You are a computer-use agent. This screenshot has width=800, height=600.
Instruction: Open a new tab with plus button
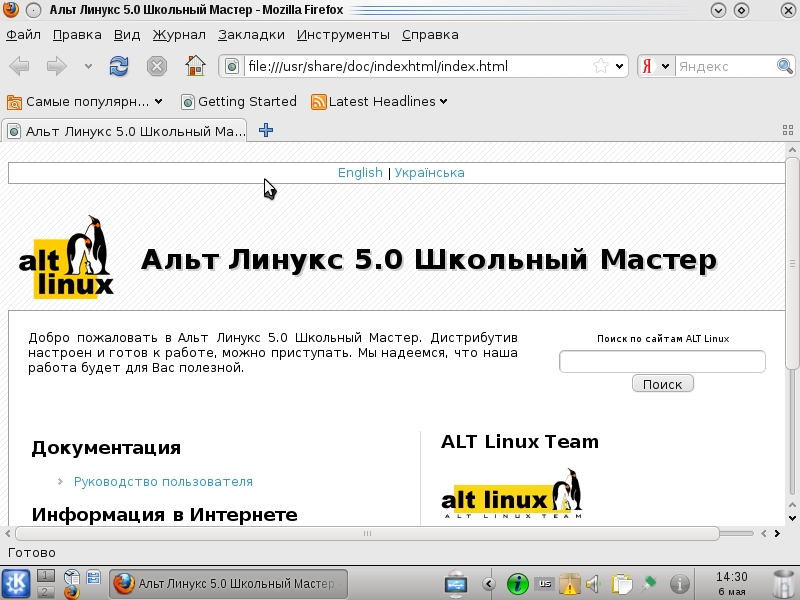click(x=266, y=130)
